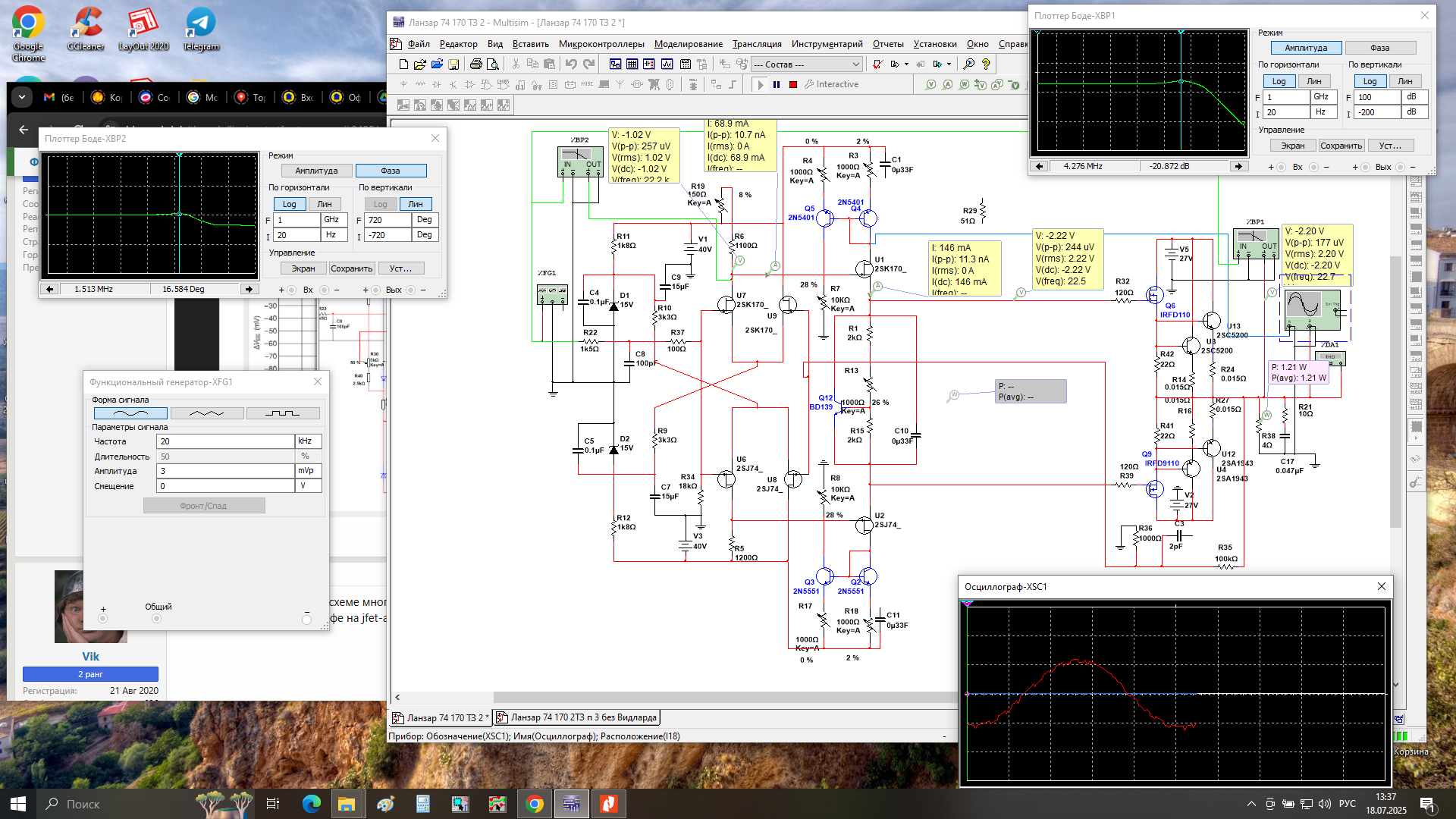Click the Частота input field
Viewport: 1456px width, 819px height.
225,441
